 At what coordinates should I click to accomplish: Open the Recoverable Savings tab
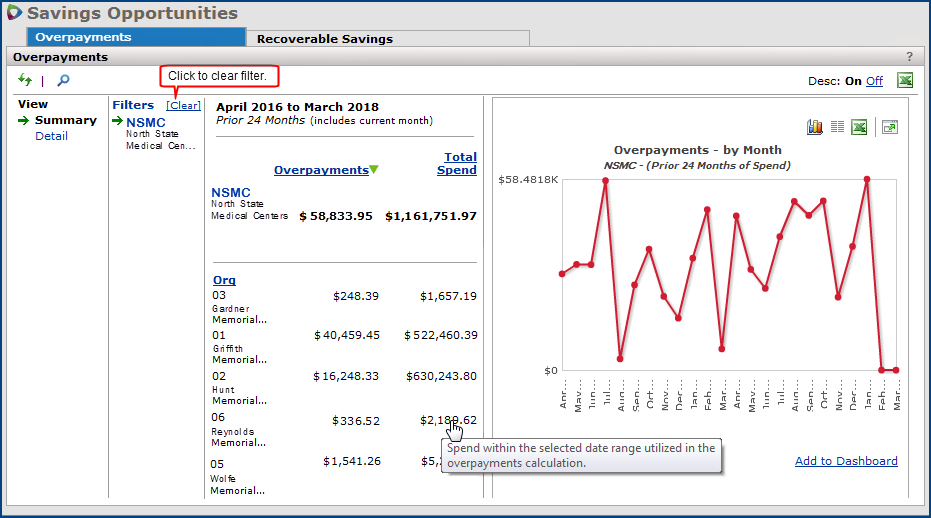click(x=325, y=39)
